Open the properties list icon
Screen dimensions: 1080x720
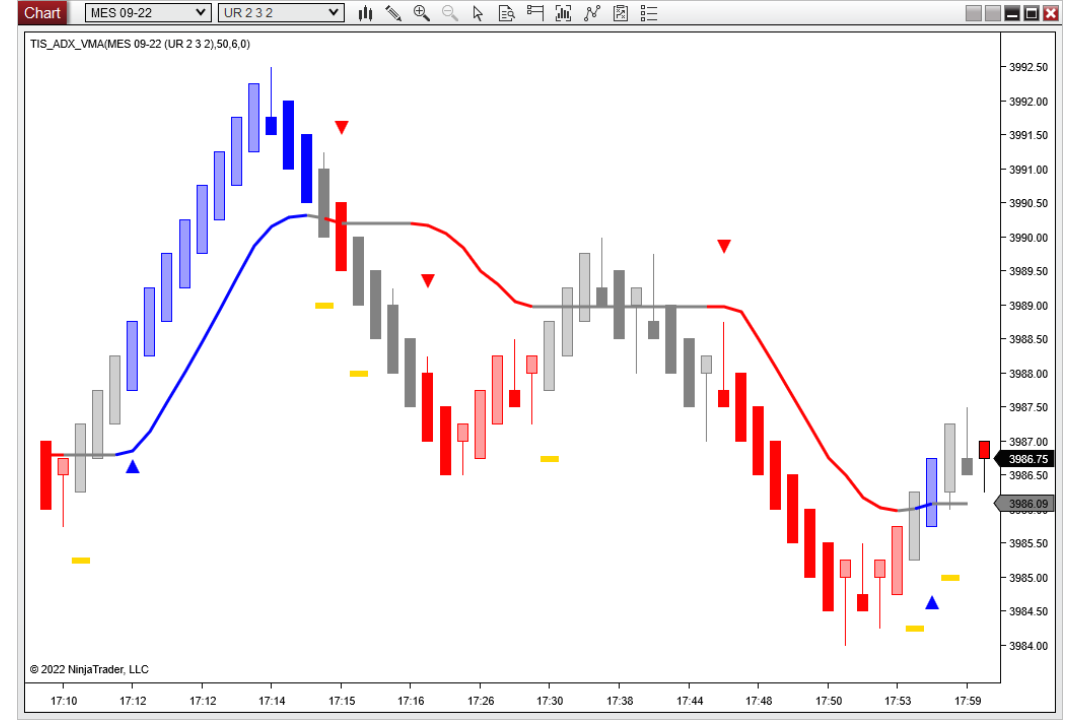pos(649,13)
